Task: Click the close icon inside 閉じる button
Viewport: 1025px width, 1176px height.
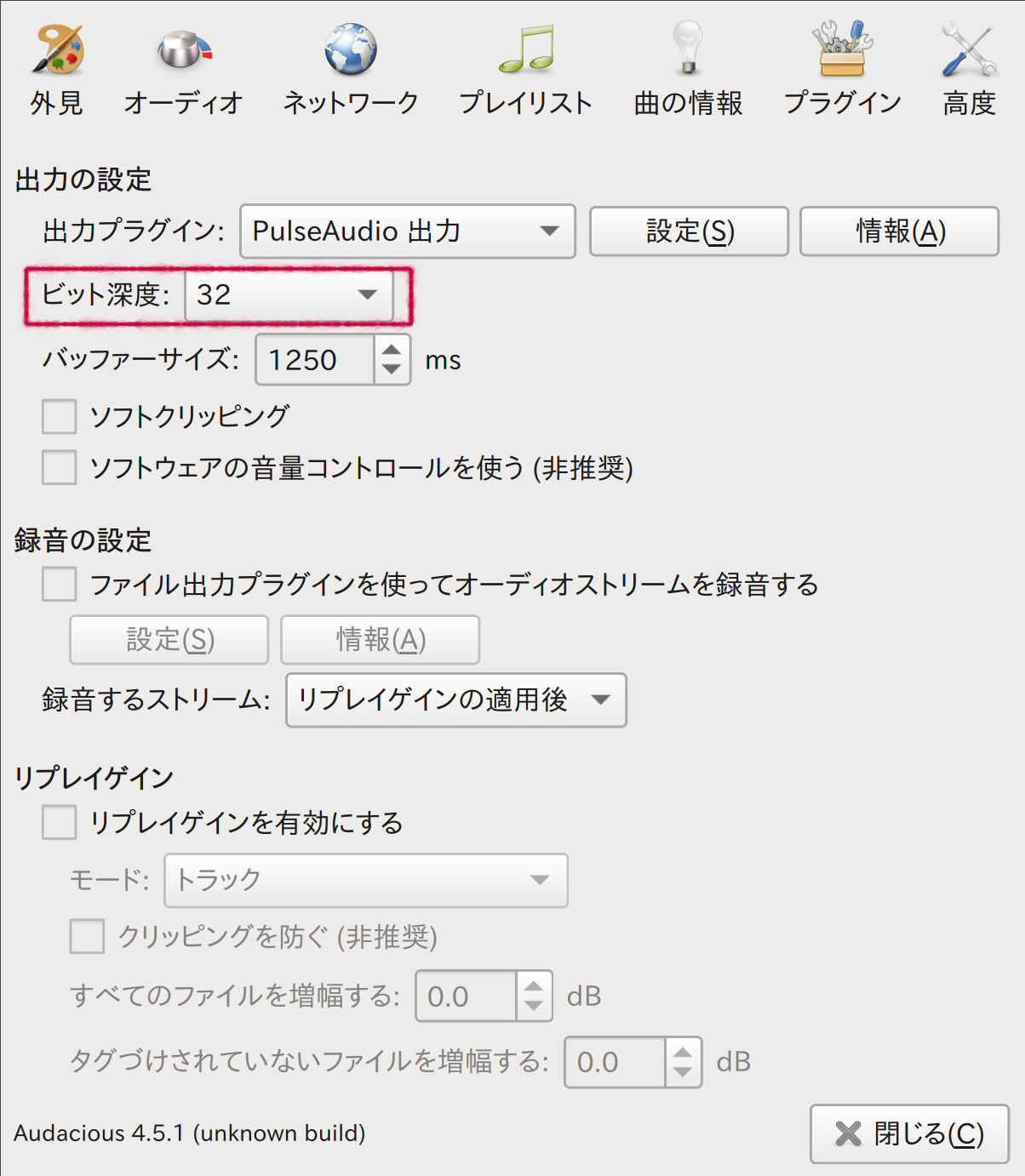Action: pos(848,1133)
